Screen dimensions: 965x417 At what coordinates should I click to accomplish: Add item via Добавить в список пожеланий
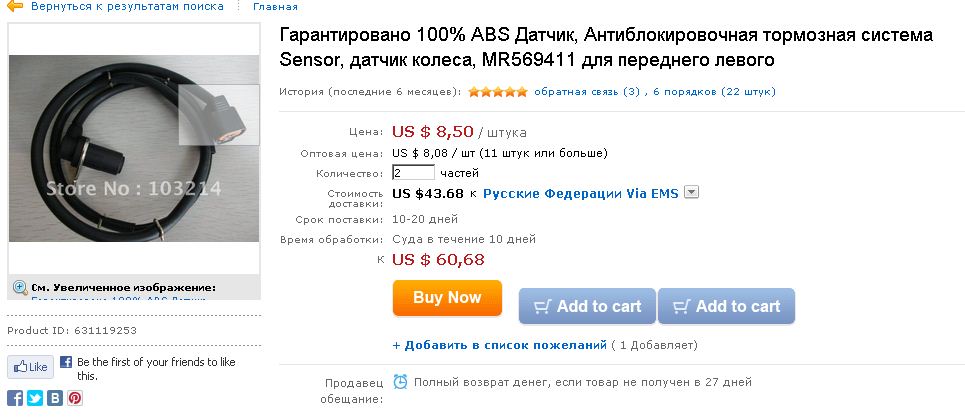pos(499,345)
